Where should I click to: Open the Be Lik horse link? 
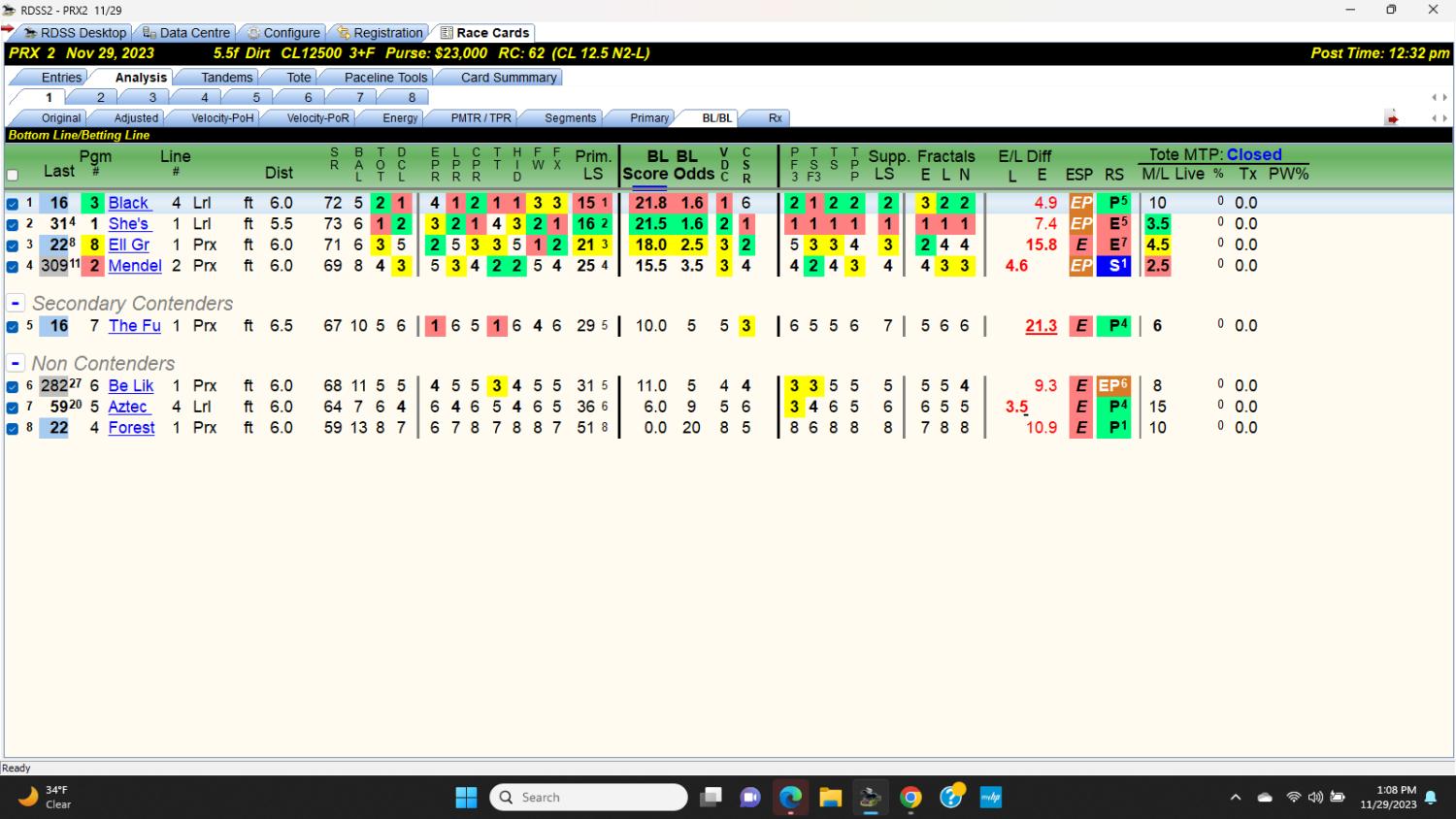131,385
